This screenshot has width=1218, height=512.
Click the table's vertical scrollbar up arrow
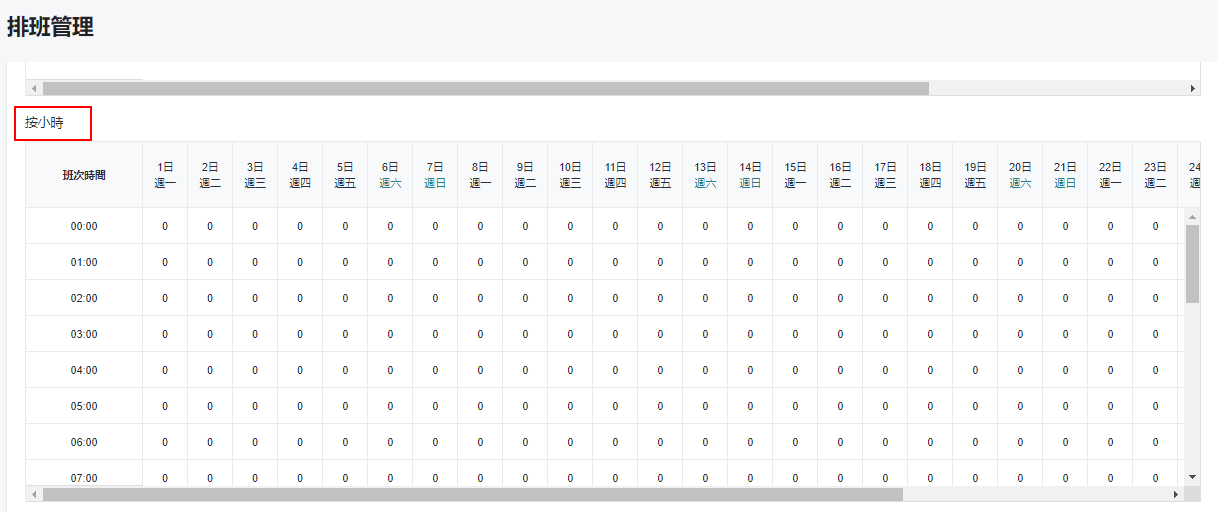click(1192, 217)
